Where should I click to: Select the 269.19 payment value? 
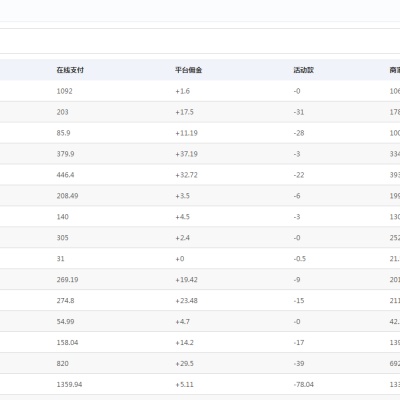pos(67,280)
